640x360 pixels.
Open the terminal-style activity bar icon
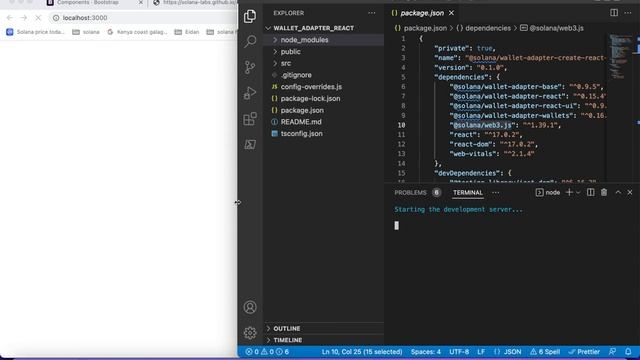[x=250, y=144]
